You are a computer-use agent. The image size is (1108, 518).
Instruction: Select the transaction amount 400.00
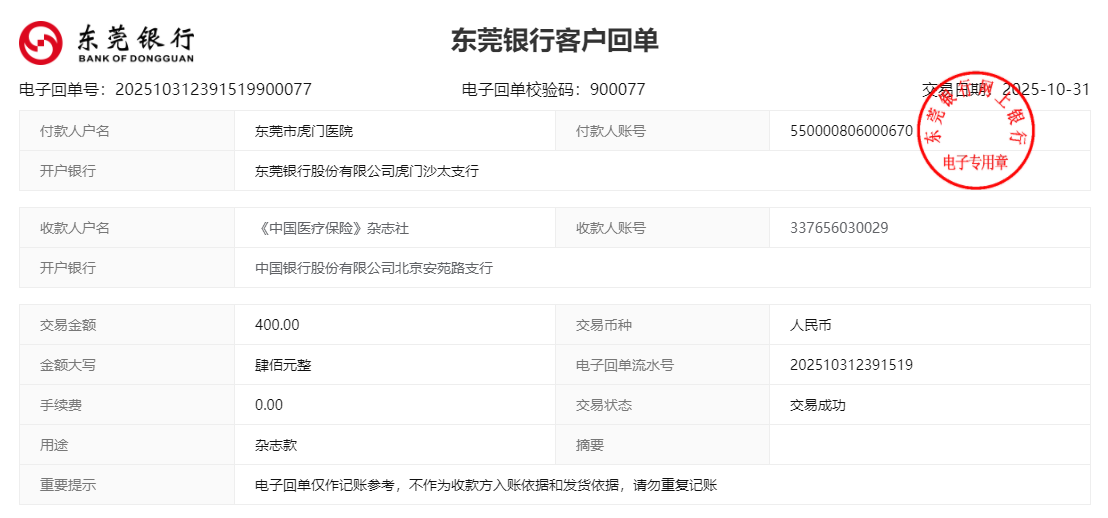coord(277,325)
